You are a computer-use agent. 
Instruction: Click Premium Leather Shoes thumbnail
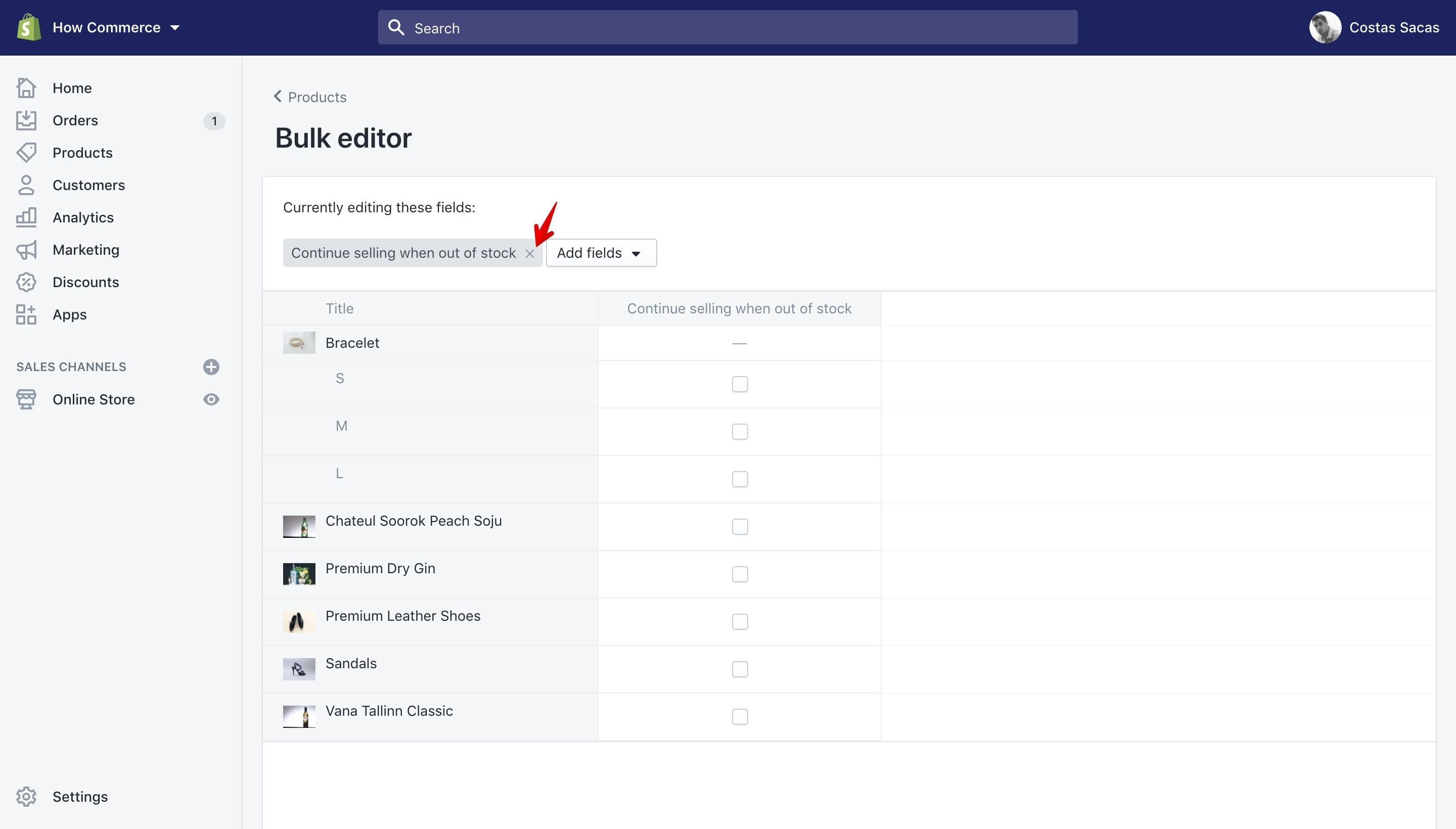click(x=299, y=622)
